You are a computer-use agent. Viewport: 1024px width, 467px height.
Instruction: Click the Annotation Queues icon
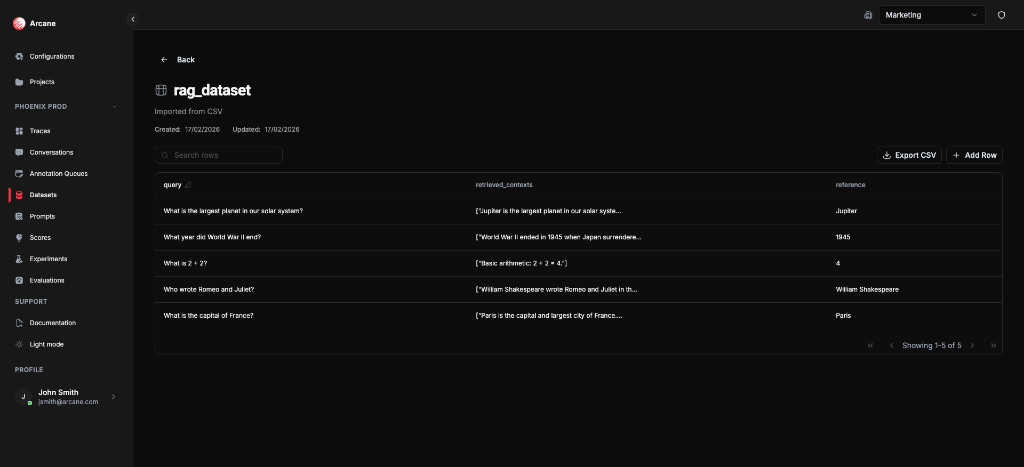[x=19, y=174]
